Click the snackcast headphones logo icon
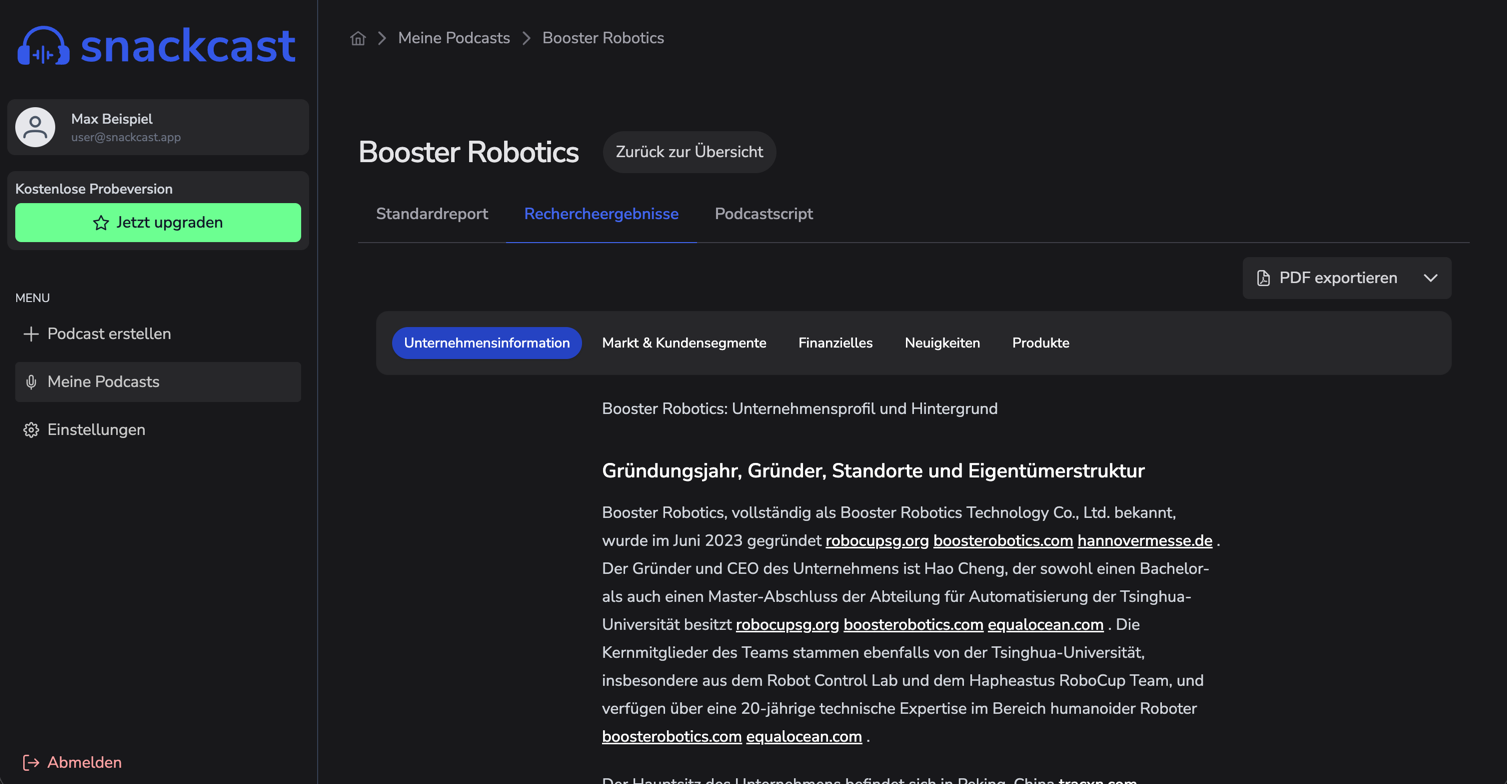The image size is (1507, 784). (43, 46)
